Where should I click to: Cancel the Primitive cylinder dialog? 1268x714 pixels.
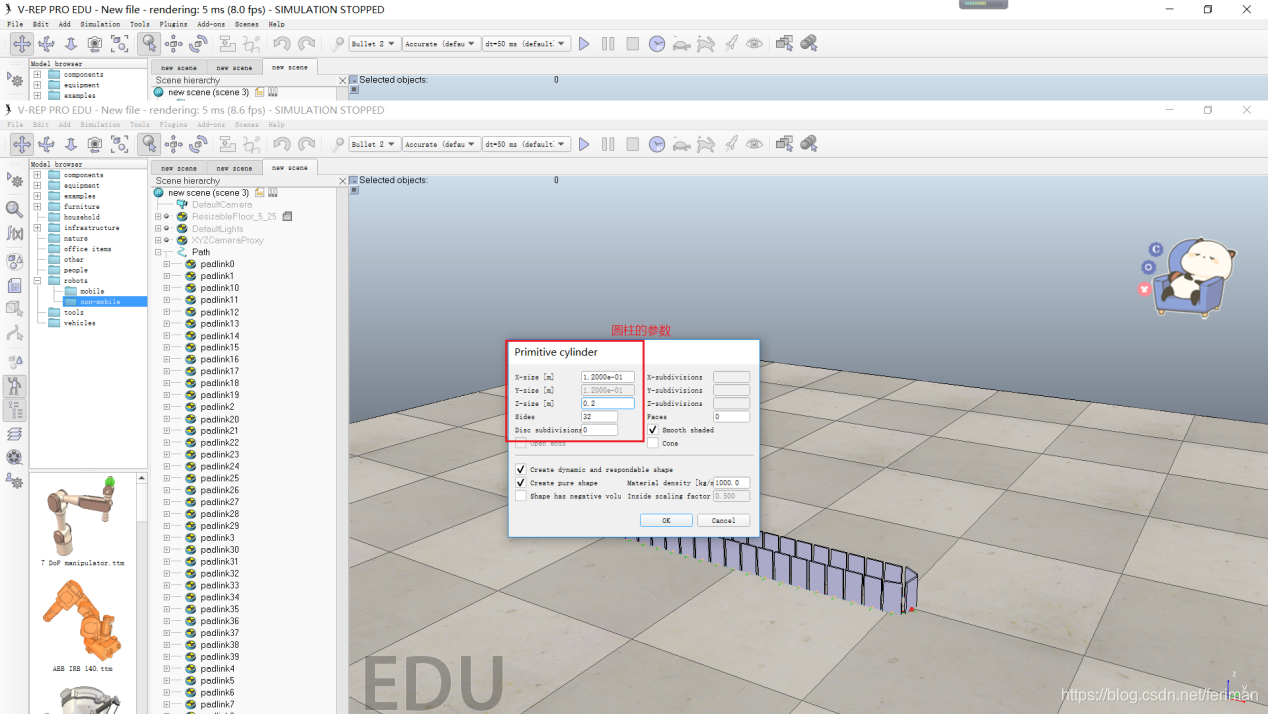(x=723, y=520)
